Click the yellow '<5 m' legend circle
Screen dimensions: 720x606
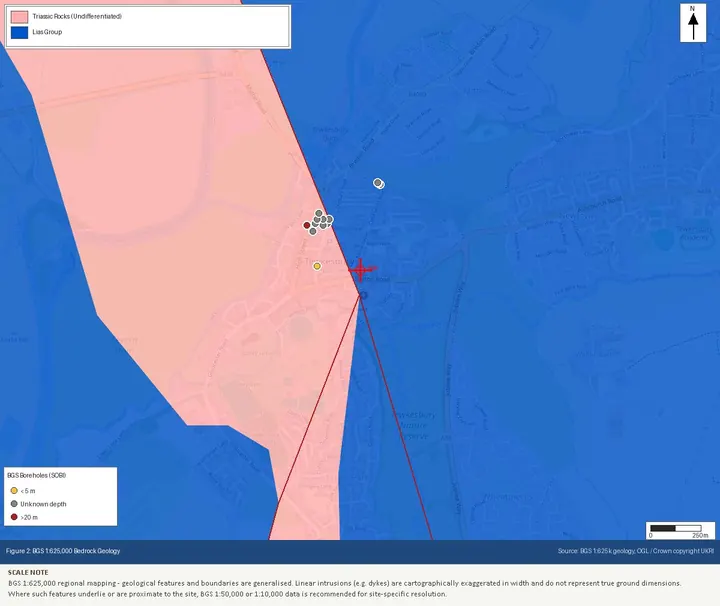14,490
